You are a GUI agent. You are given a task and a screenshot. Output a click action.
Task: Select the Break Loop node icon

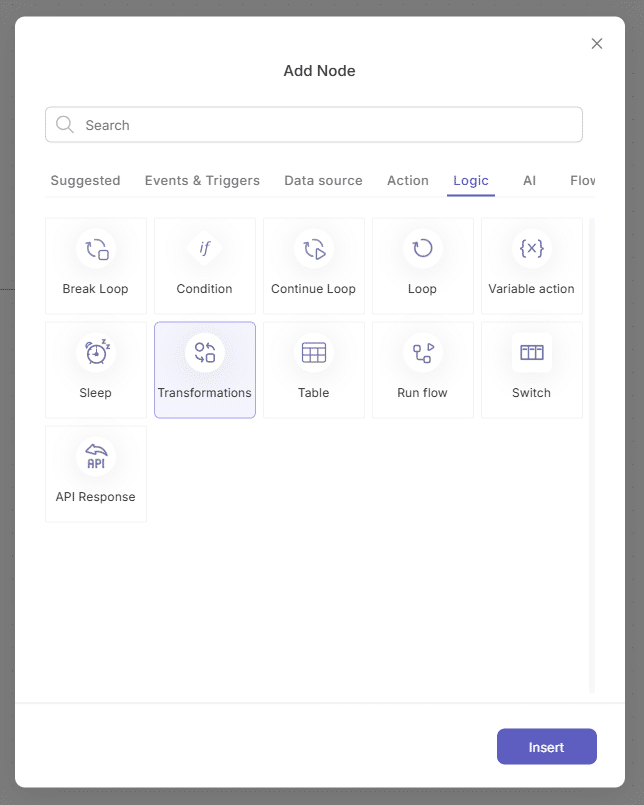click(x=96, y=249)
